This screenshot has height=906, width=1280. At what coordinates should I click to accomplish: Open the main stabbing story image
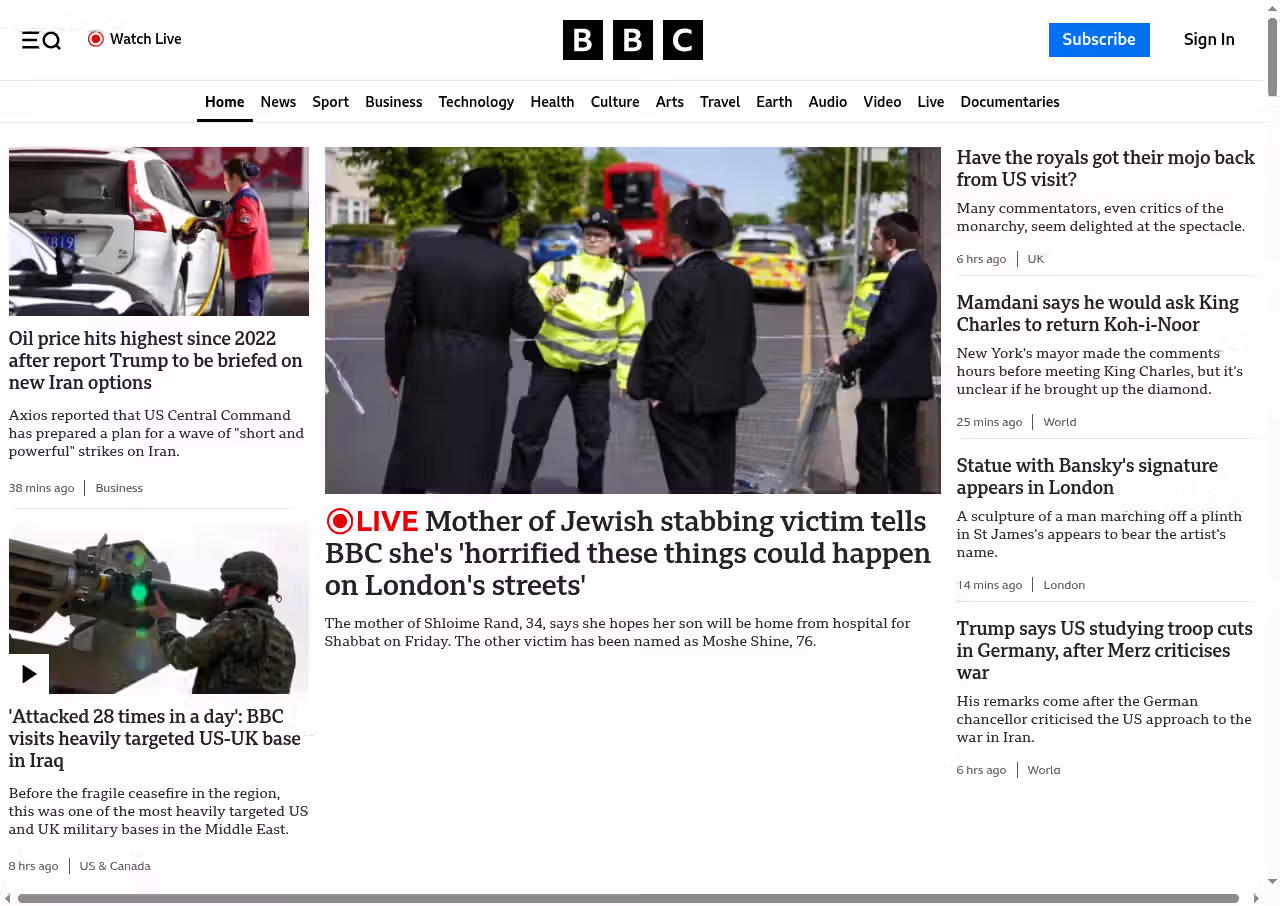(632, 320)
